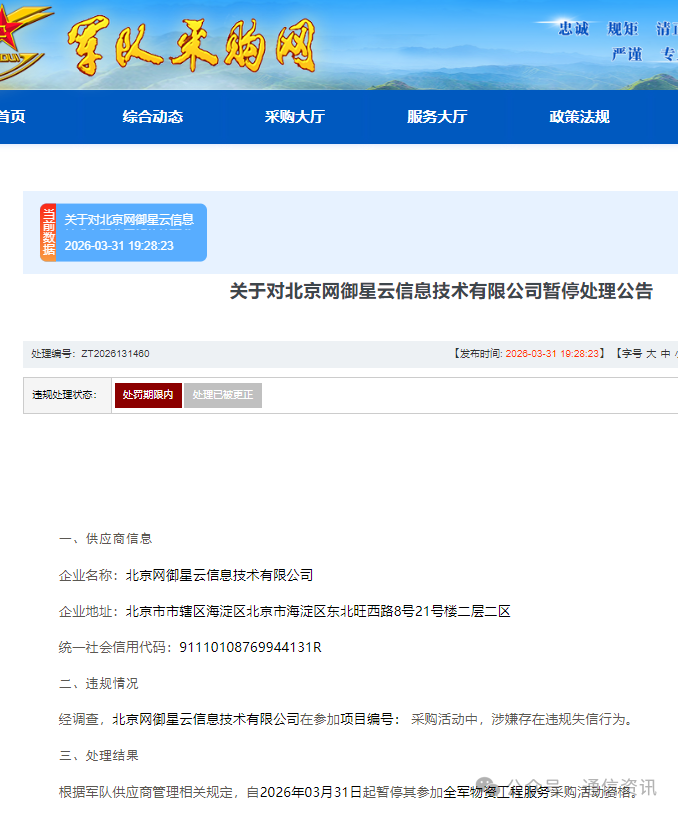Viewport: 678px width, 814px height.
Task: Click the processing number ZT2026131460
Action: click(115, 354)
